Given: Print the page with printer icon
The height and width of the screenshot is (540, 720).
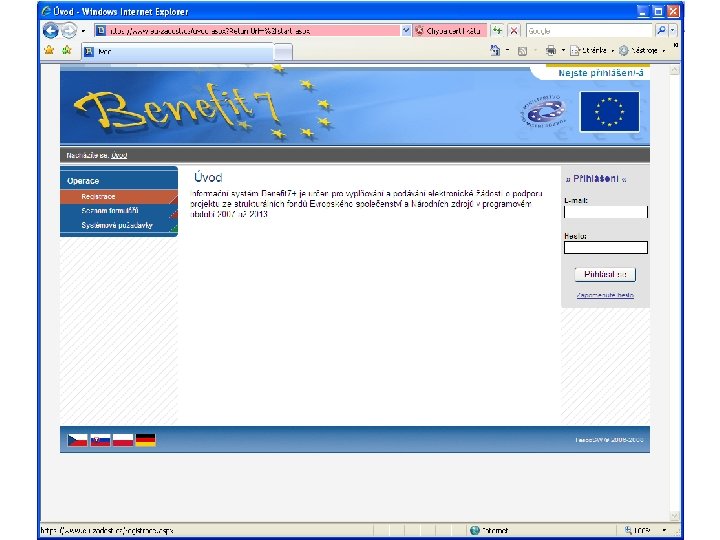Looking at the screenshot, I should click(x=551, y=50).
